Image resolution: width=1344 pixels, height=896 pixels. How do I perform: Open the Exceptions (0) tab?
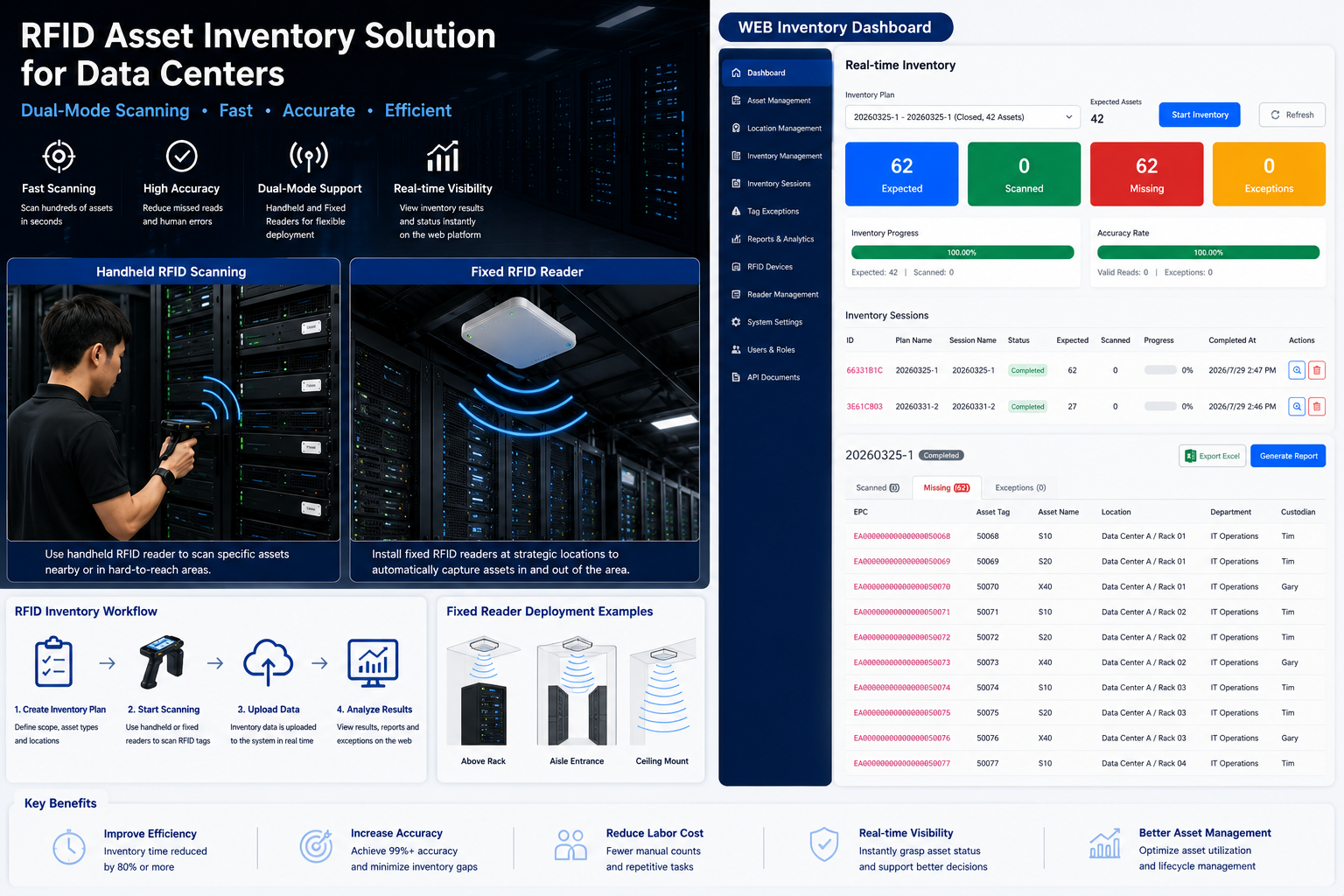coord(1020,488)
